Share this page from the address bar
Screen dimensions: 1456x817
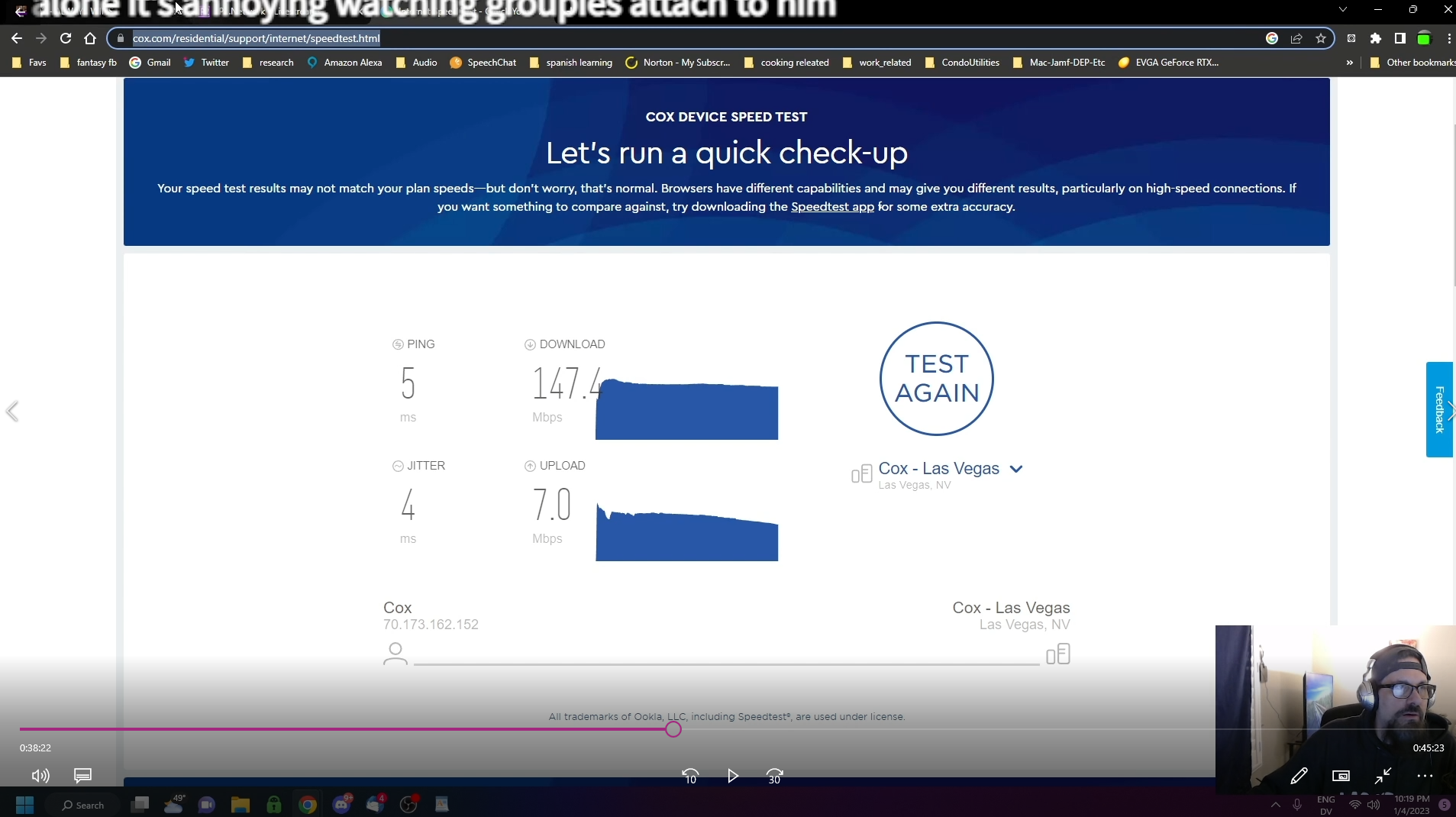[x=1296, y=38]
